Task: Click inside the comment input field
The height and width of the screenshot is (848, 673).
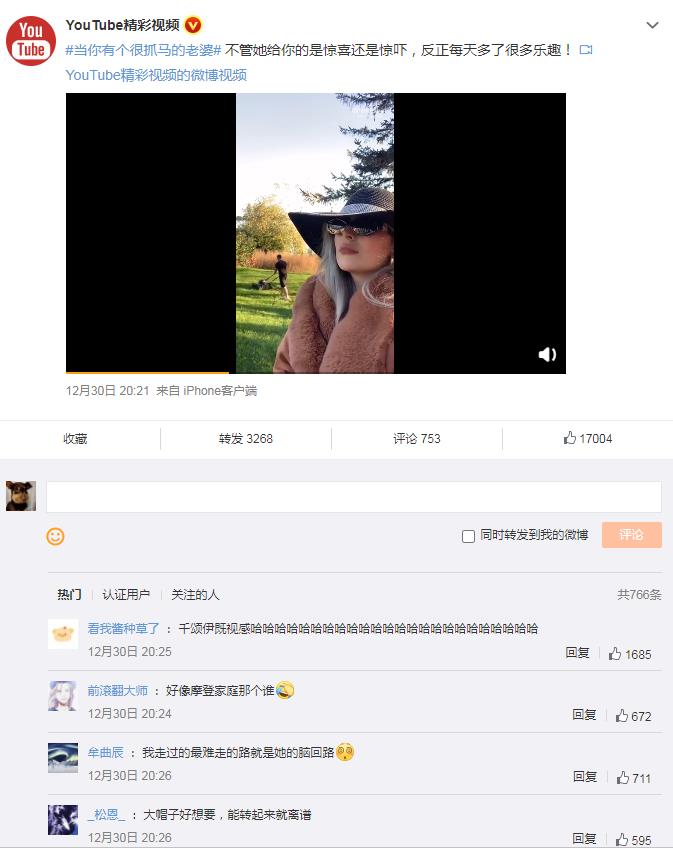Action: (x=354, y=496)
